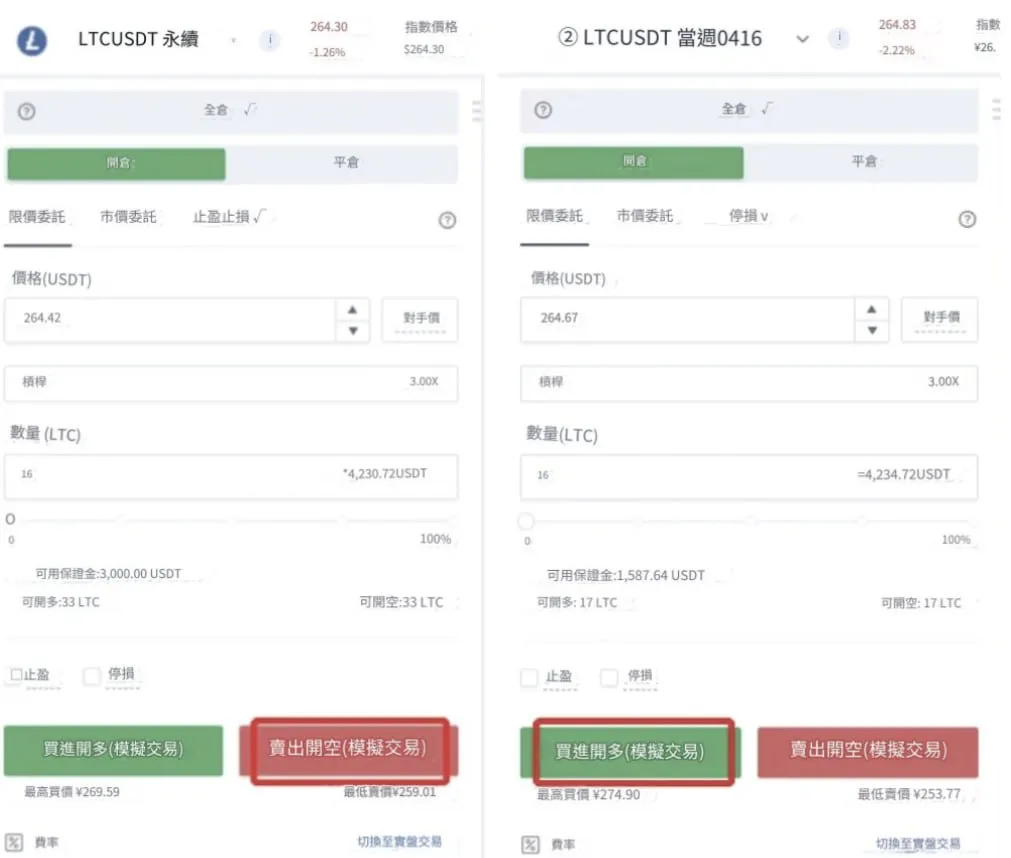Click the right panel quantity slider handle
The height and width of the screenshot is (858, 1011).
526,521
